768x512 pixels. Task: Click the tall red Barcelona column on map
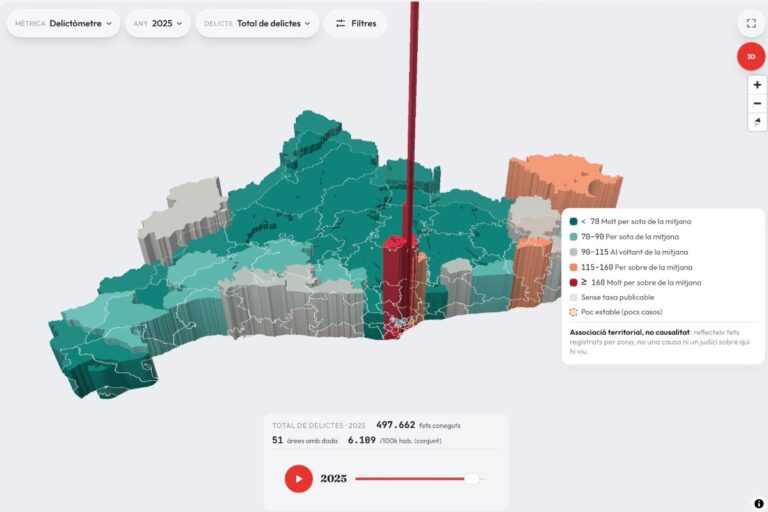tap(410, 122)
